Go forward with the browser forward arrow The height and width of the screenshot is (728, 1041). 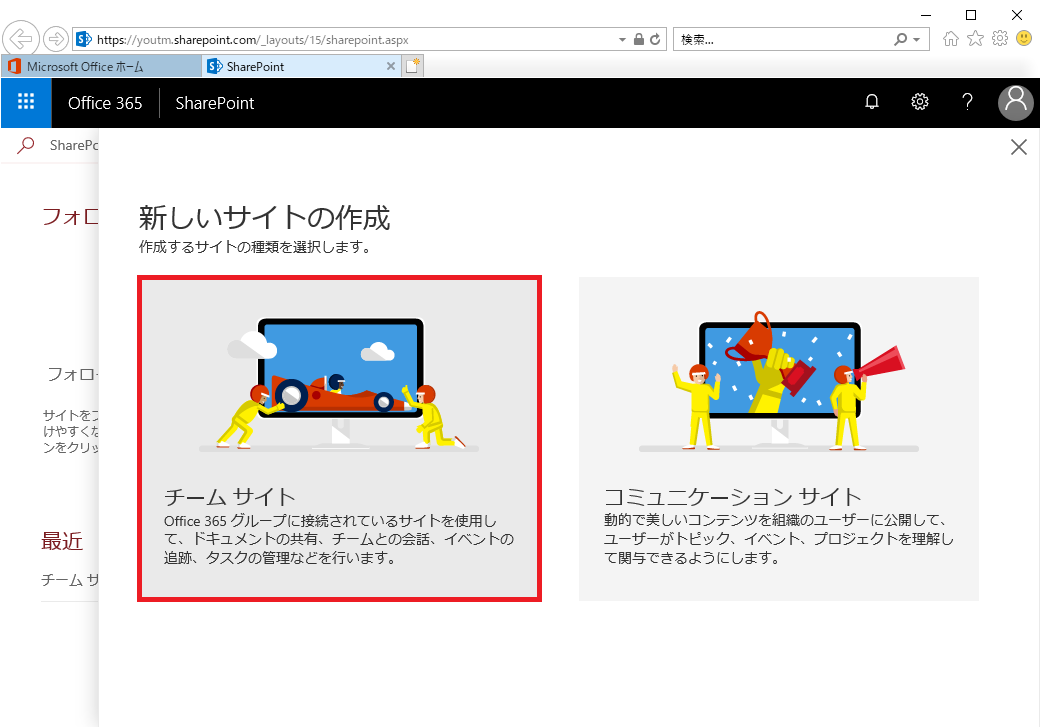click(56, 39)
